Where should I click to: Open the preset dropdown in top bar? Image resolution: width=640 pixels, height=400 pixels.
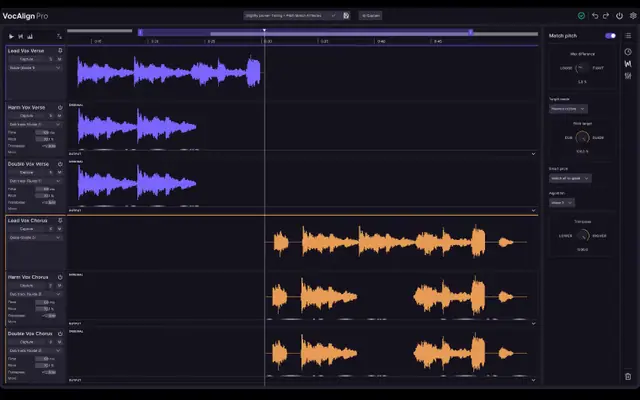(x=292, y=16)
